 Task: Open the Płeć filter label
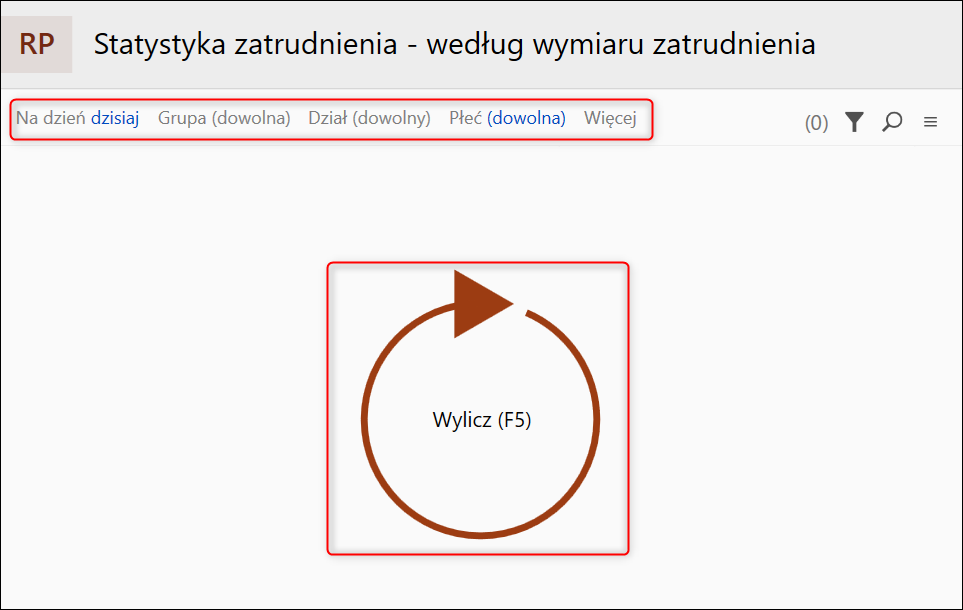[466, 118]
